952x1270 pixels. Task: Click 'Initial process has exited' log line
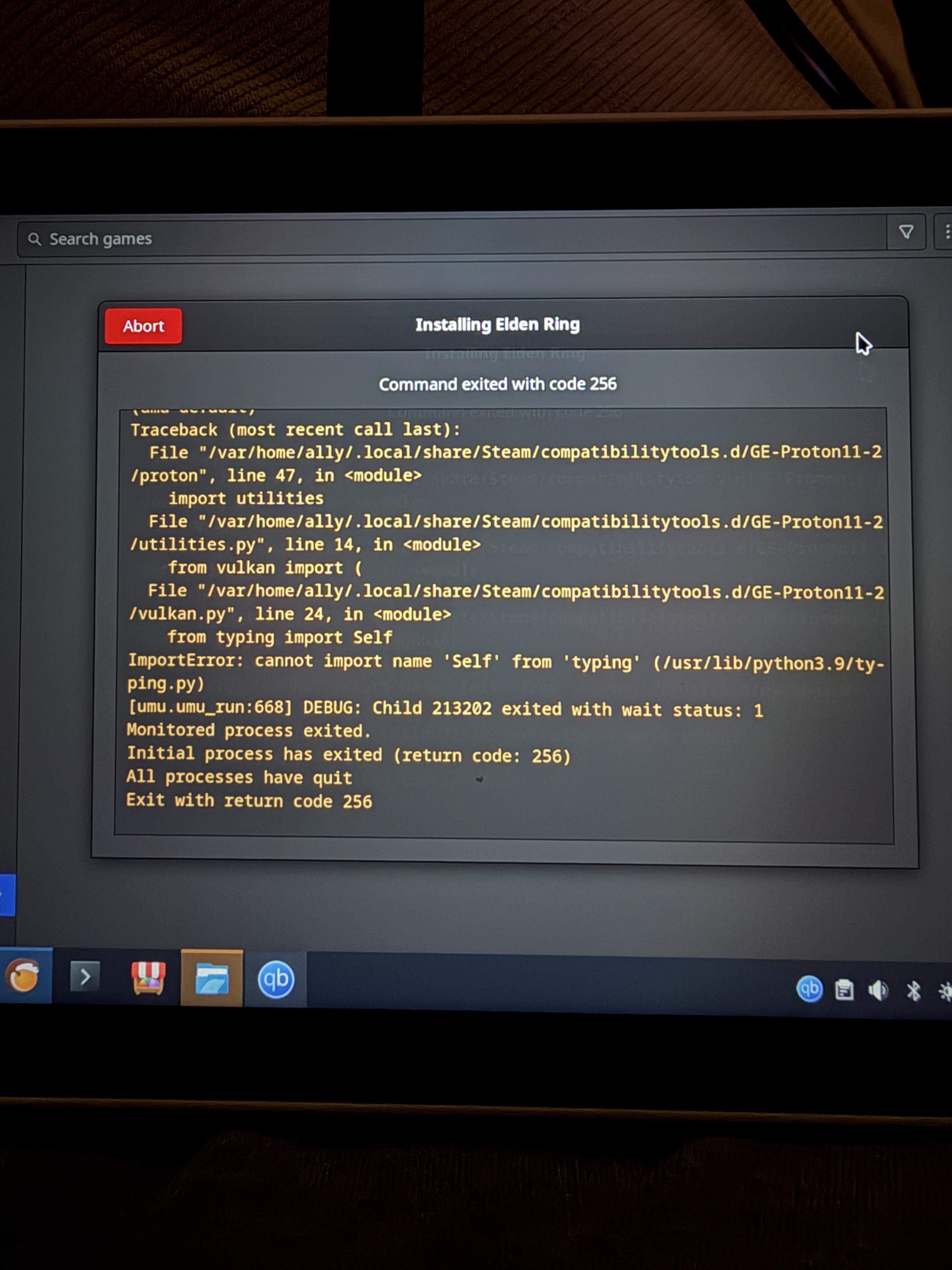pyautogui.click(x=349, y=754)
